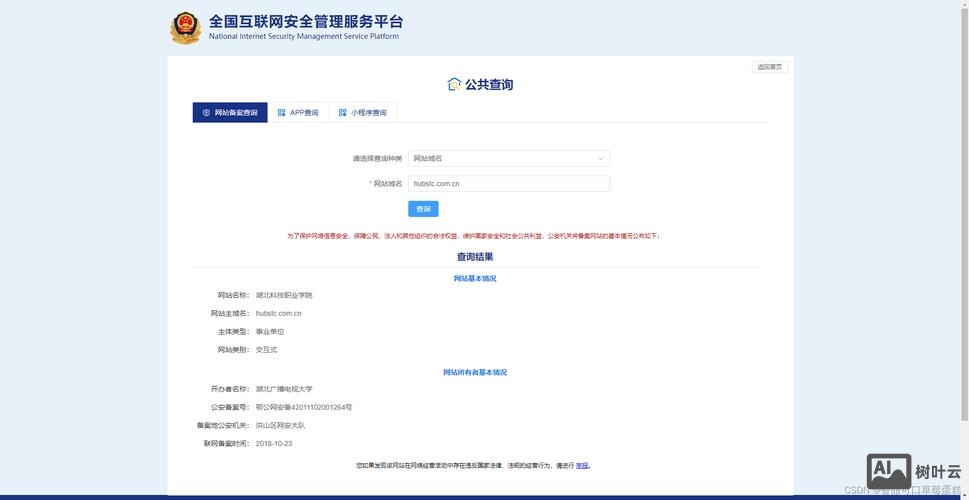Open the APP查询 tab
Viewport: 969px width, 500px height.
298,112
